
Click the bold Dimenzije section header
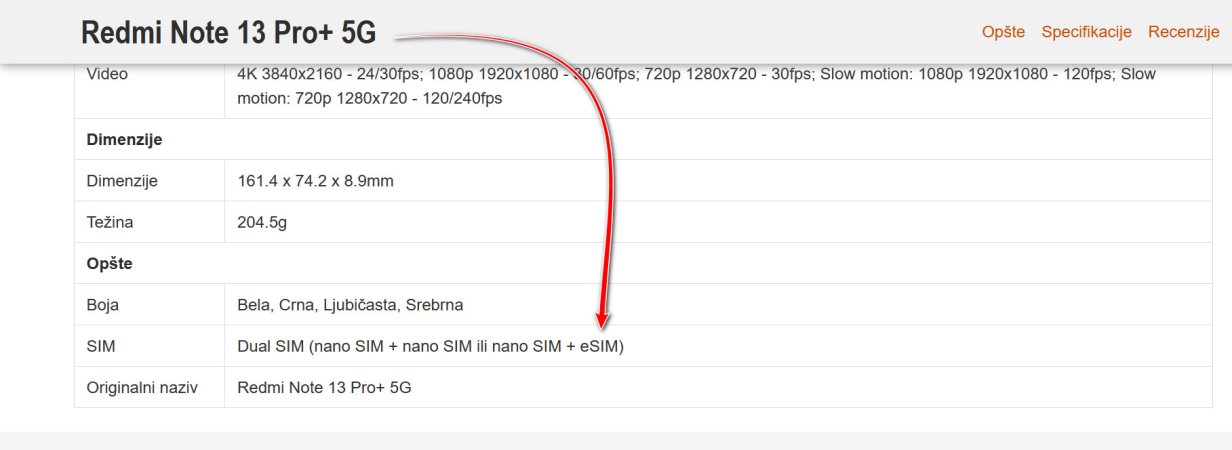point(124,140)
